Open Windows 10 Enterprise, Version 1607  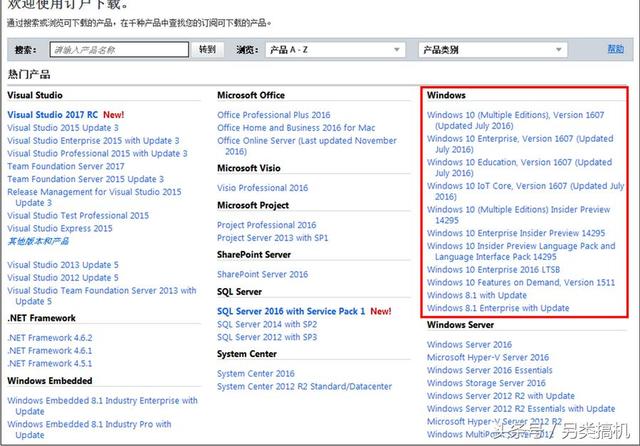[520, 144]
